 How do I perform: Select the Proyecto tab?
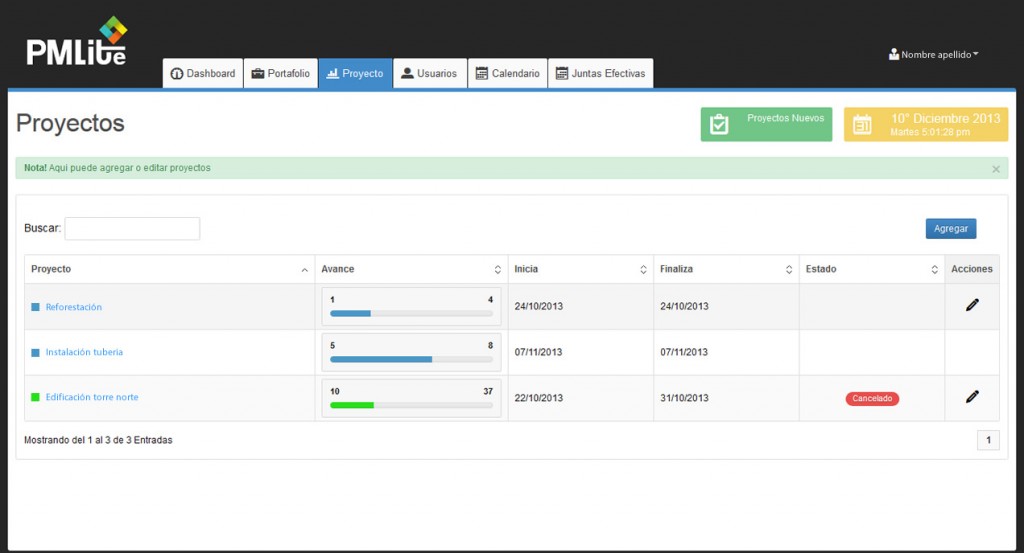pyautogui.click(x=355, y=73)
